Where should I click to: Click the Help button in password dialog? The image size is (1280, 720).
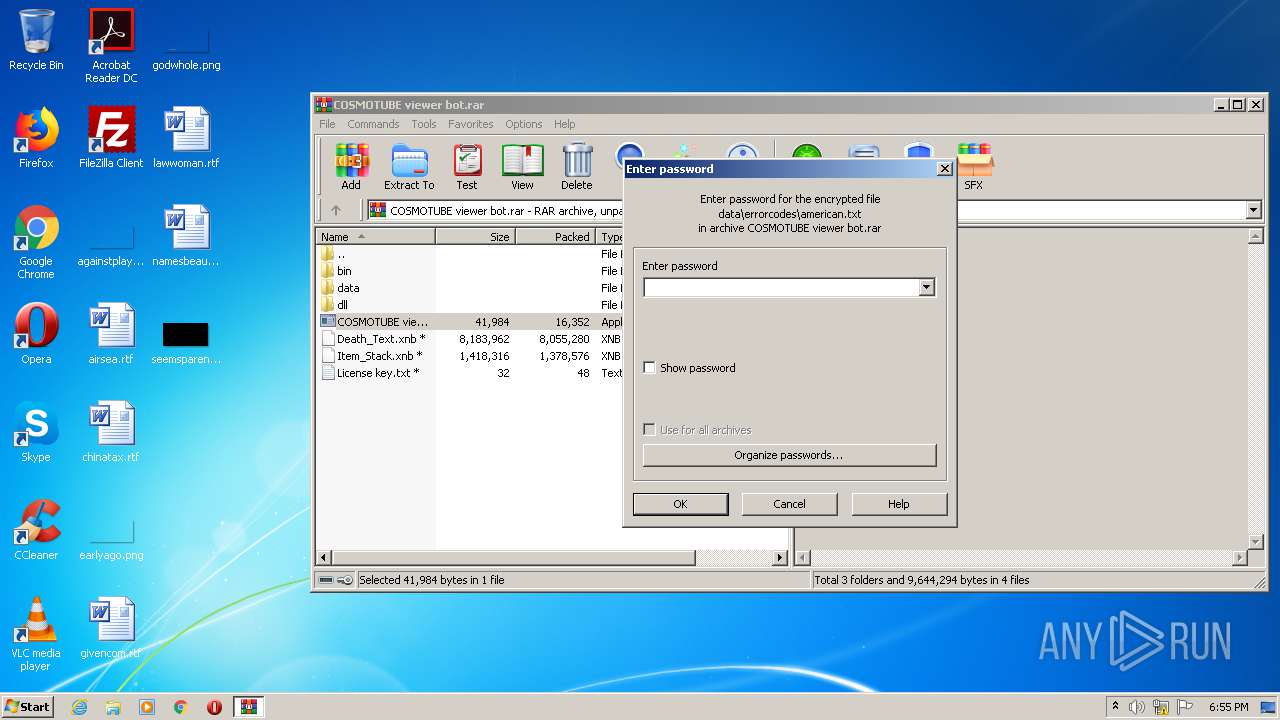[x=899, y=504]
